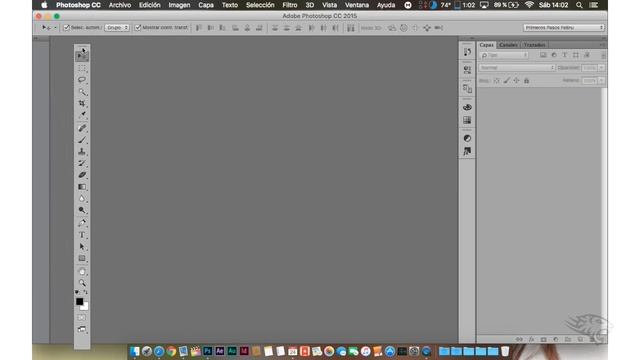640x360 pixels.
Task: Click the Relleno value field
Action: (x=589, y=81)
